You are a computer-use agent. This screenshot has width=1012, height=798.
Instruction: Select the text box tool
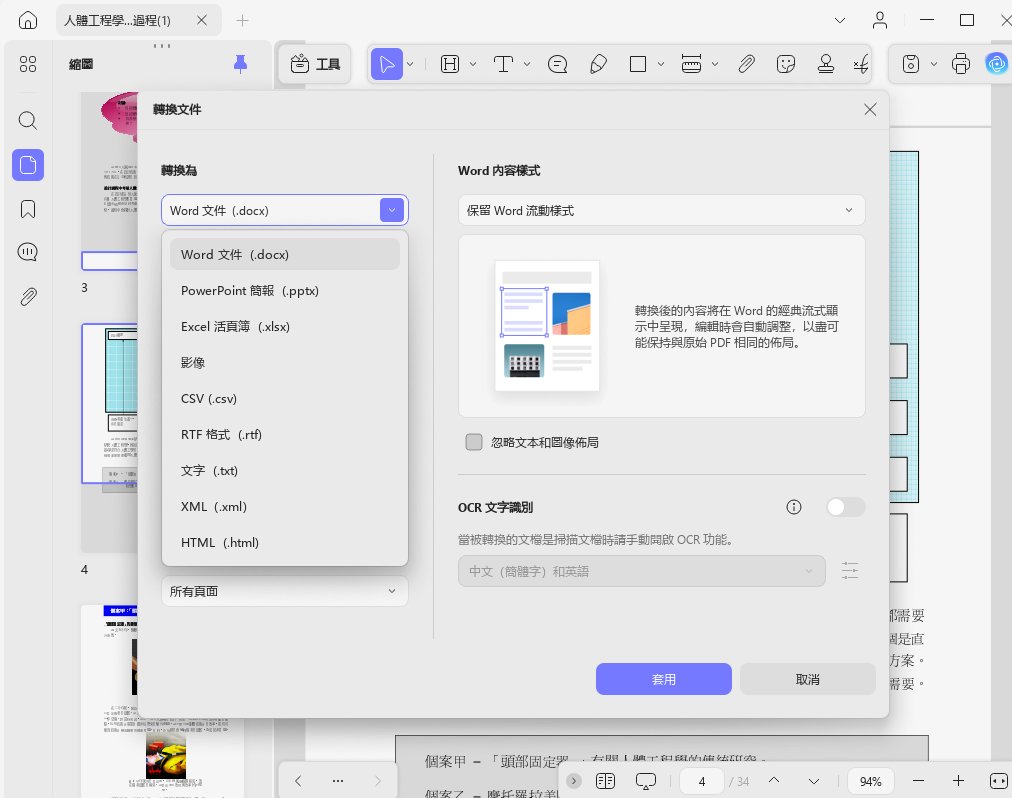(503, 64)
